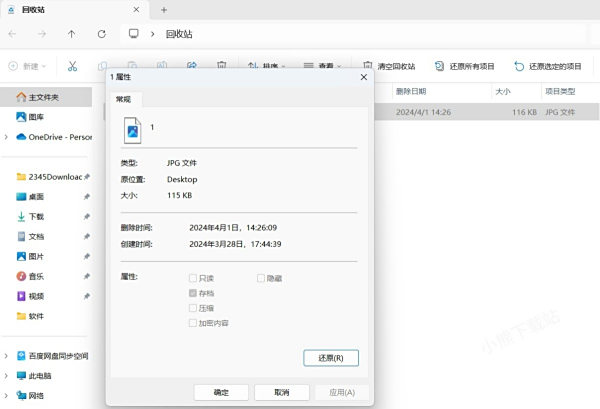Open 此电脑 in sidebar
The image size is (600, 409).
coord(34,376)
